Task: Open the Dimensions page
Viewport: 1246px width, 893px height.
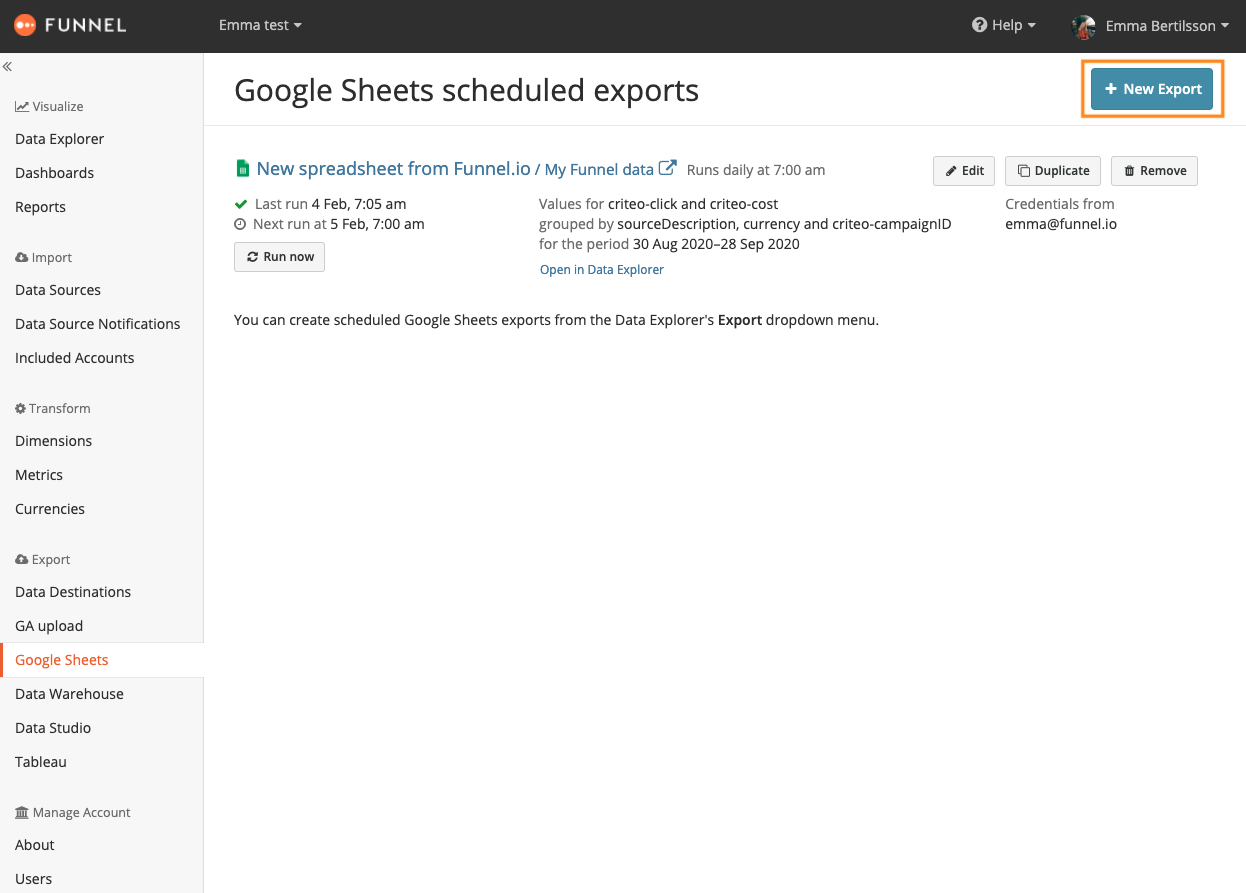Action: (x=54, y=441)
